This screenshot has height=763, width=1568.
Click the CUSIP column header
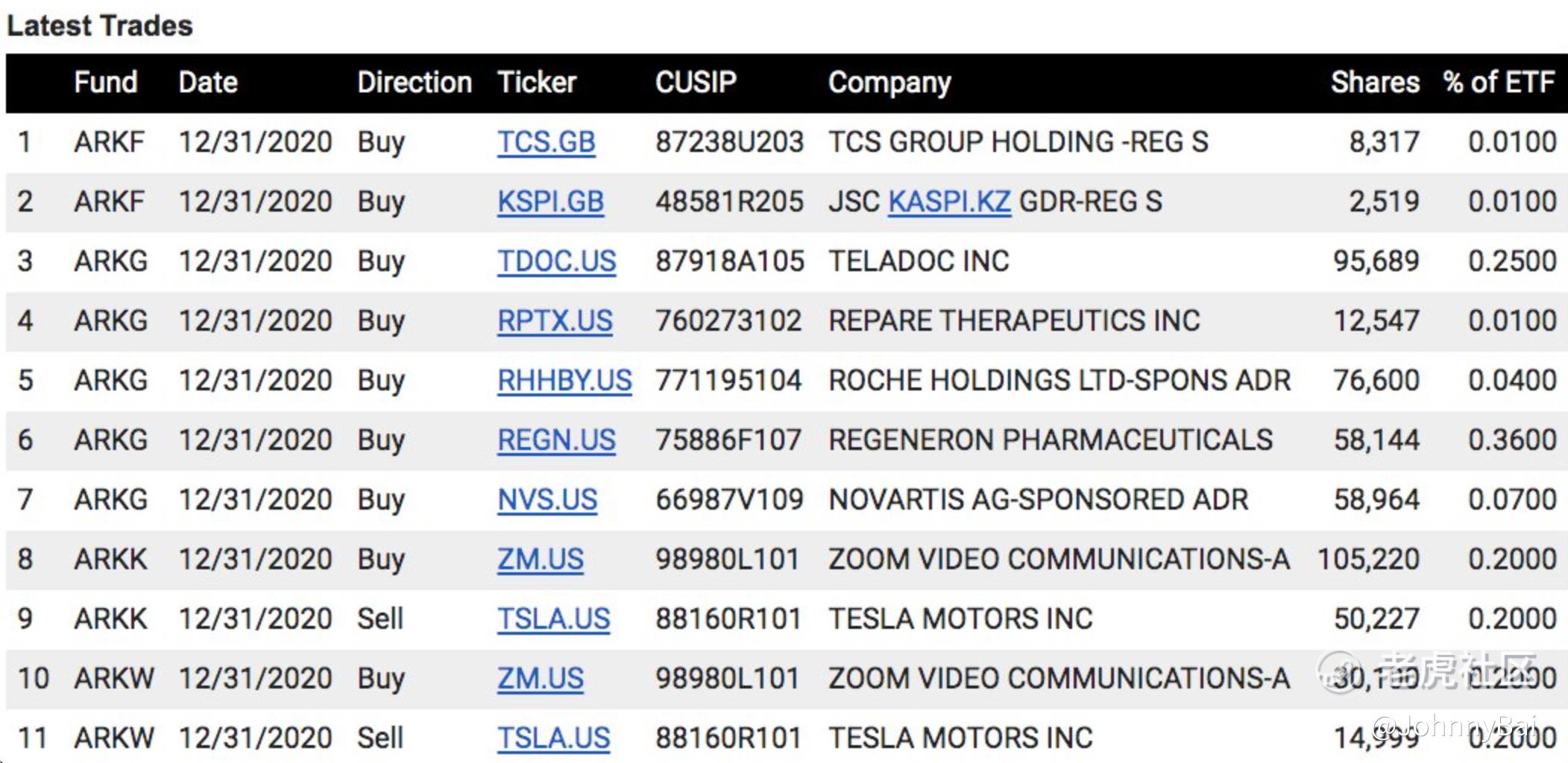pos(696,82)
